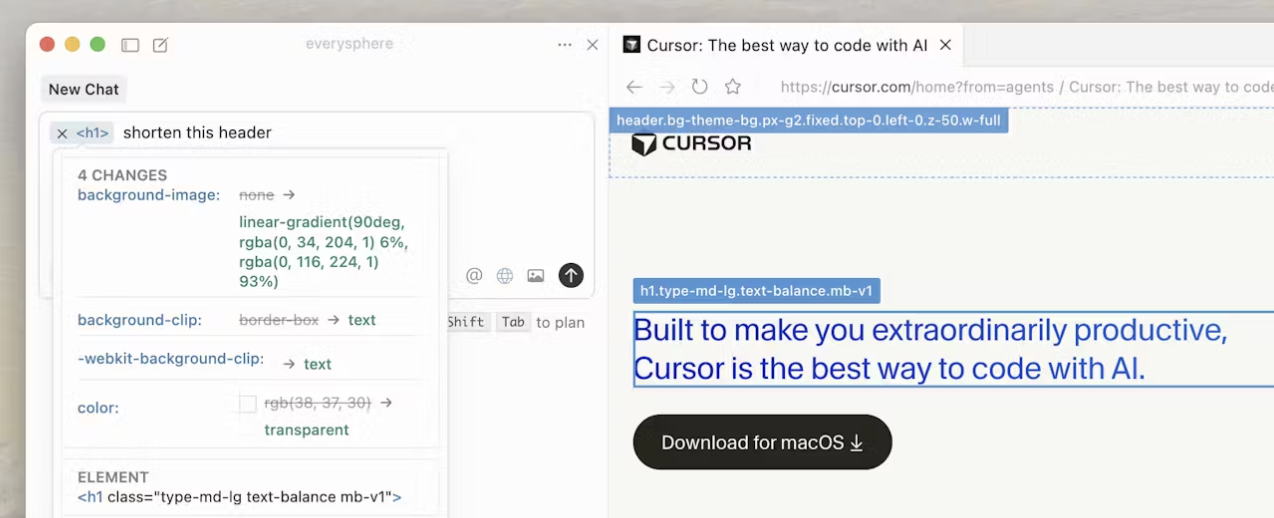Click the 'transparent' color value

[x=306, y=430]
